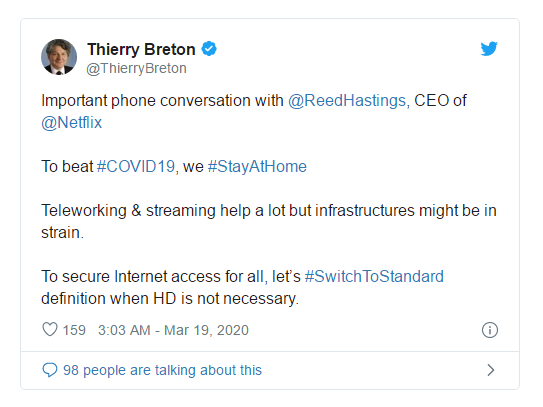Open the Thierry Breton display name
Screen dimensions: 543x407
141,49
